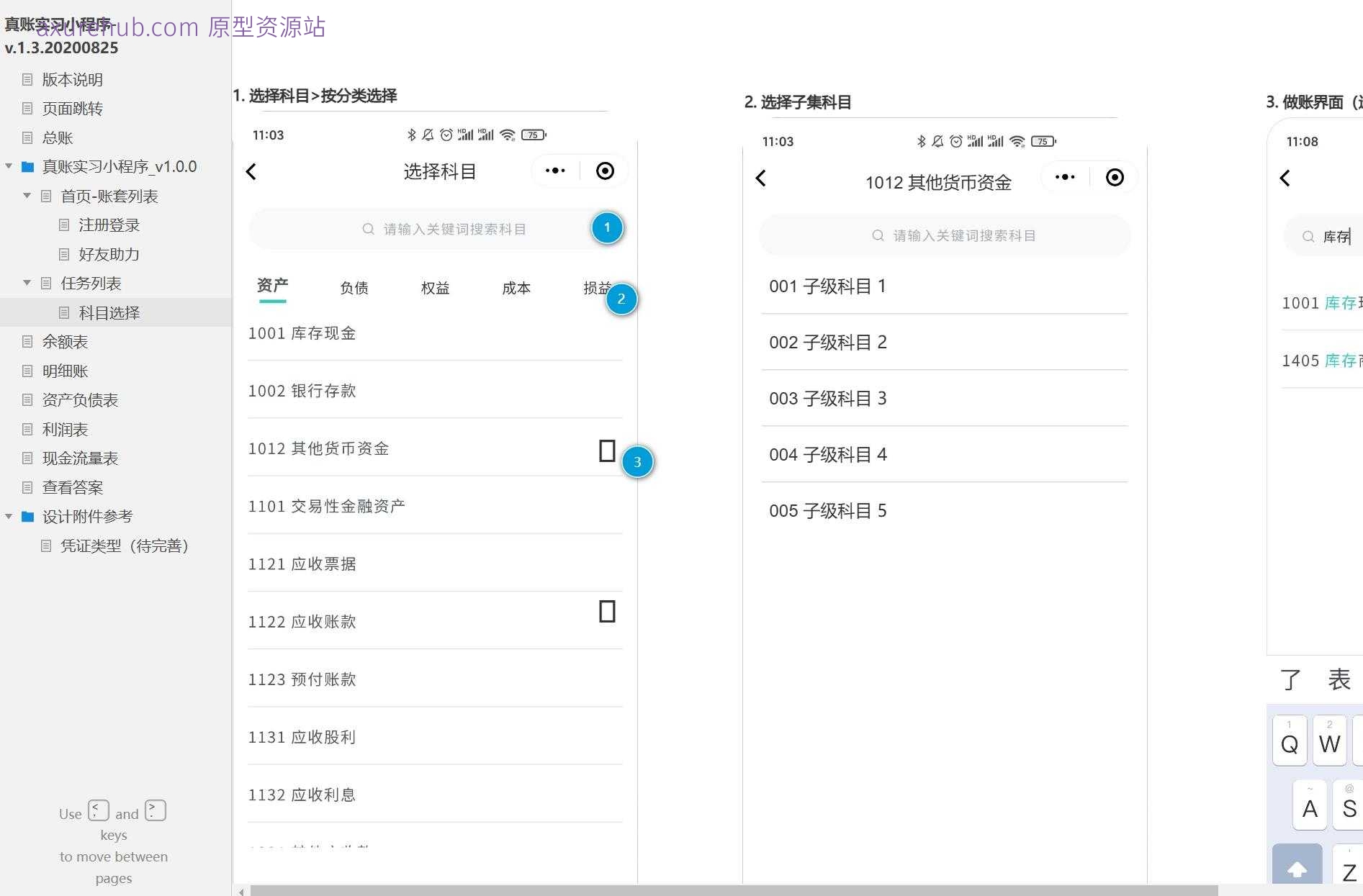Collapse the 设计附件参考 folder
This screenshot has height=896, width=1363.
[9, 517]
